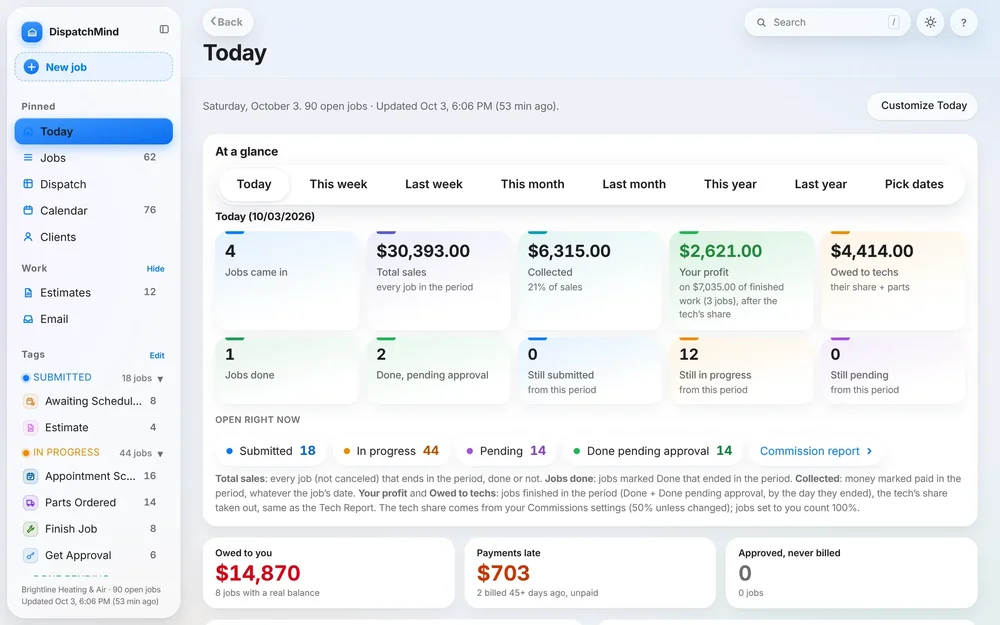Open help question mark button
This screenshot has height=625, width=1000.
[x=964, y=22]
